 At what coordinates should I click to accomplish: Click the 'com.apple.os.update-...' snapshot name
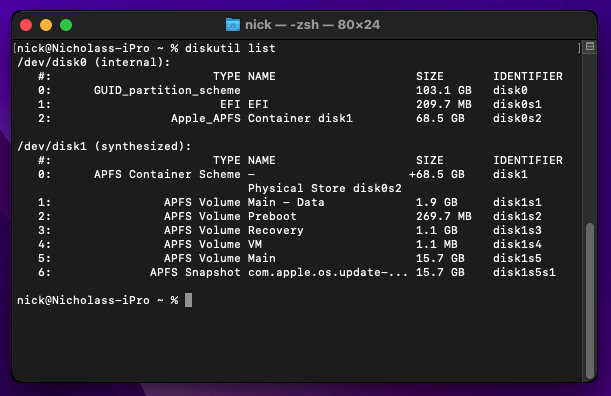[x=328, y=272]
